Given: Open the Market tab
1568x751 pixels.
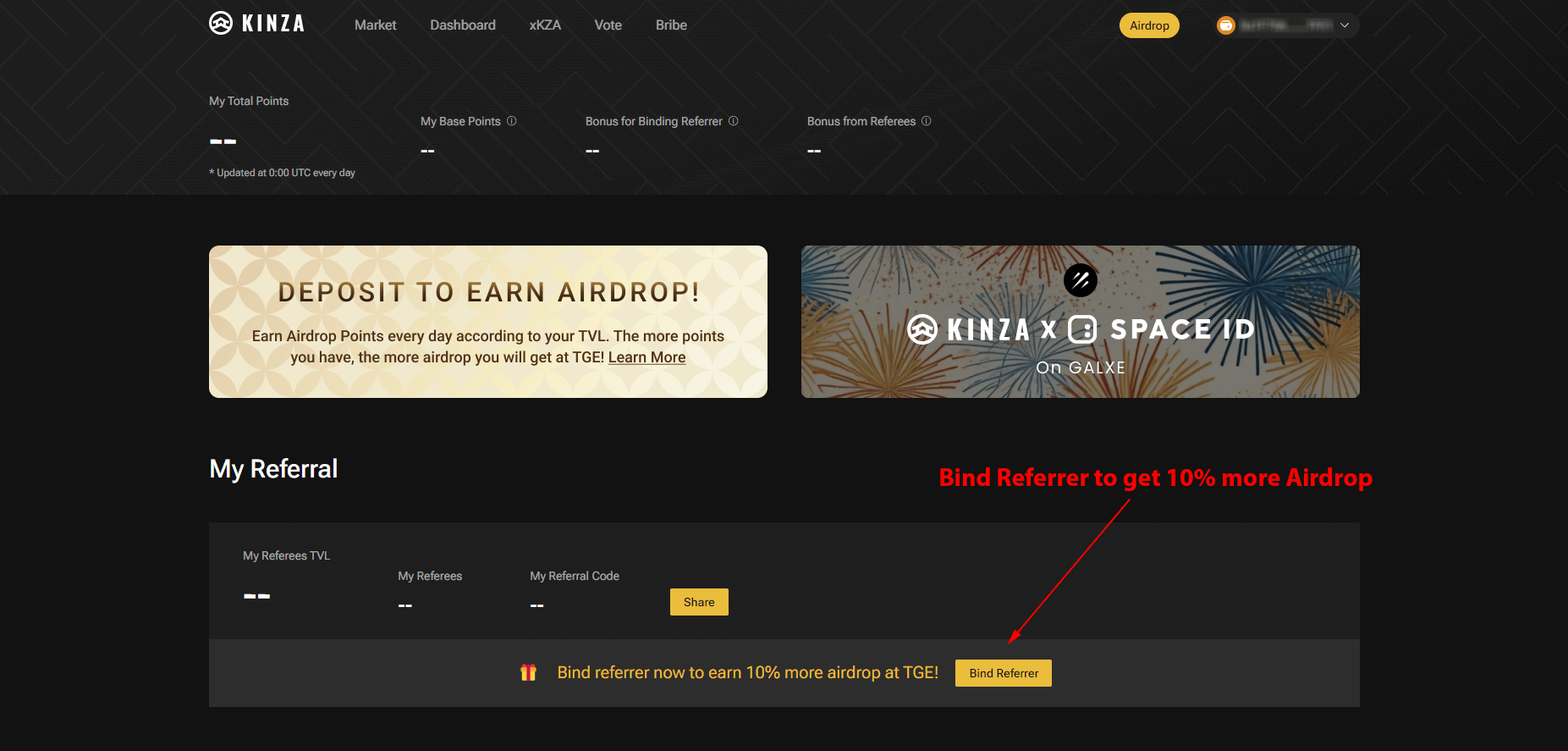Looking at the screenshot, I should coord(376,25).
